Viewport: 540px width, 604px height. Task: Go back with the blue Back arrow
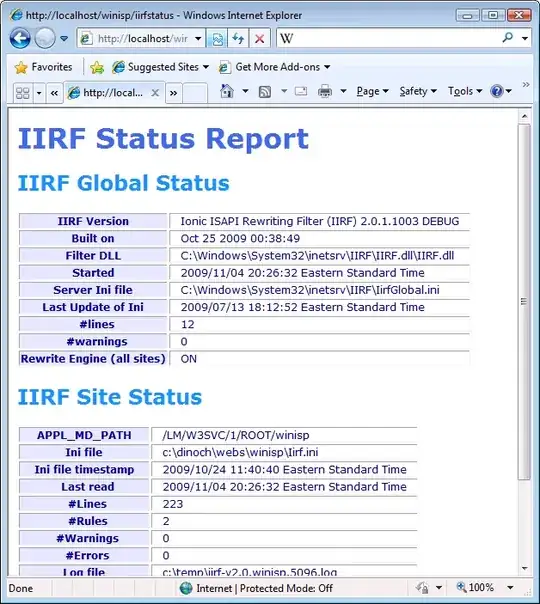[x=20, y=39]
